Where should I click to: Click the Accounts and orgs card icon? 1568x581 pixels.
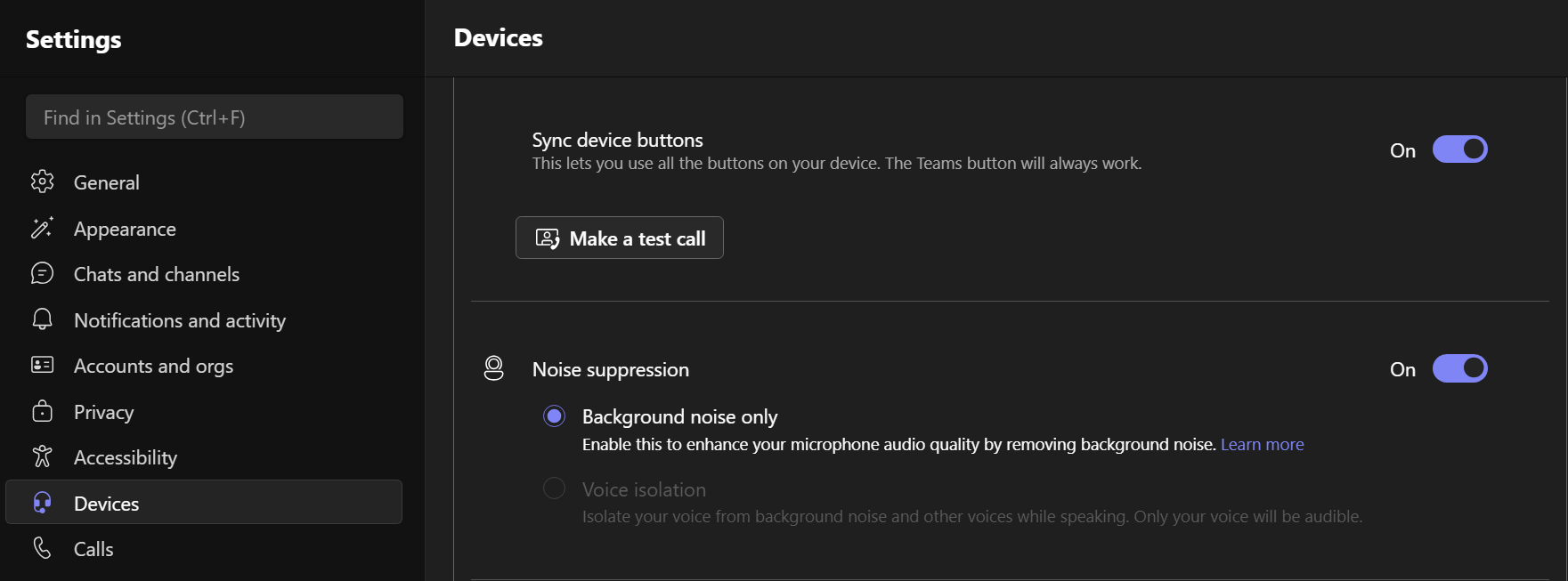click(x=42, y=365)
